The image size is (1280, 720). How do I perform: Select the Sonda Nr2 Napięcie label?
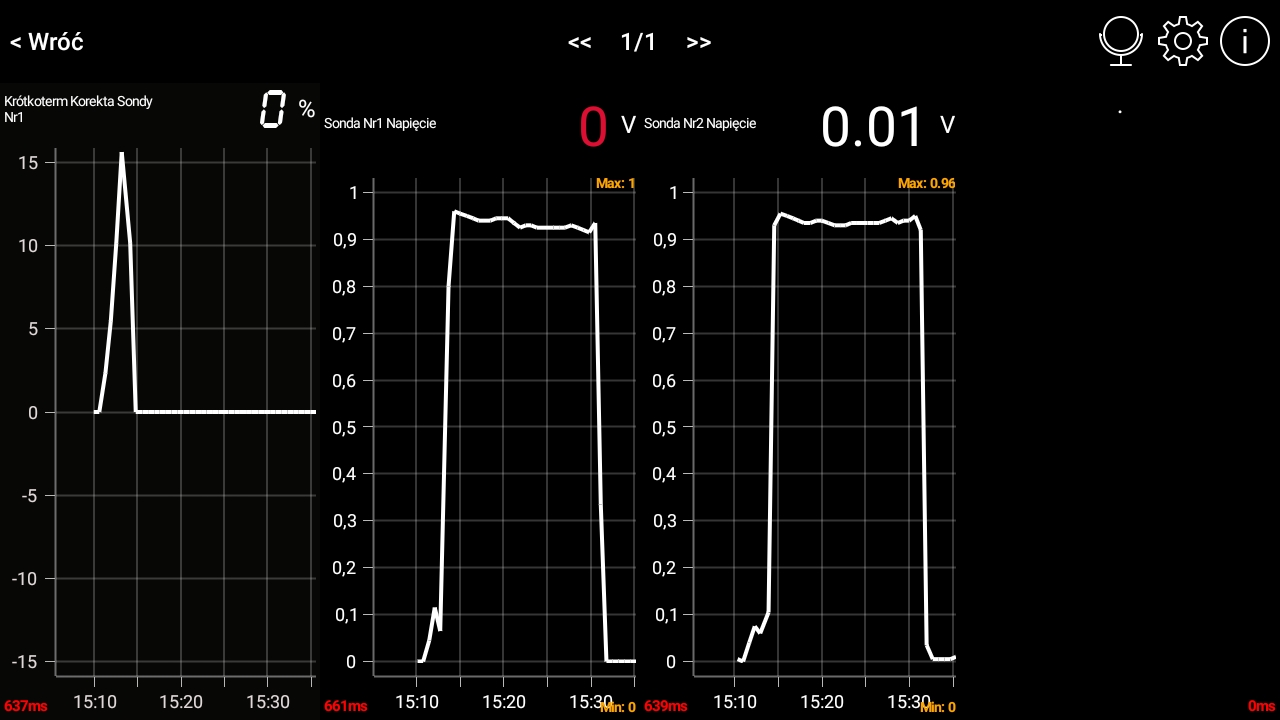click(700, 124)
